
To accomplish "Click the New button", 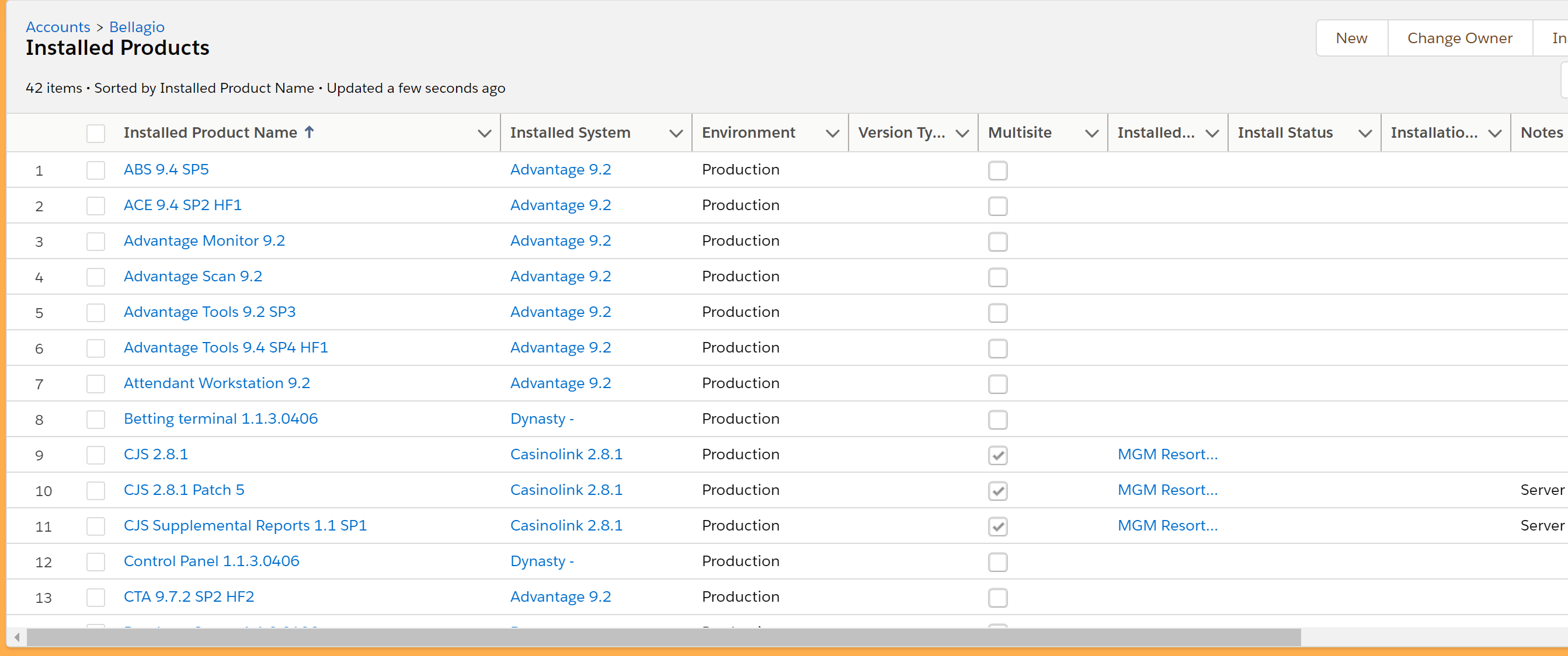I will pos(1351,39).
